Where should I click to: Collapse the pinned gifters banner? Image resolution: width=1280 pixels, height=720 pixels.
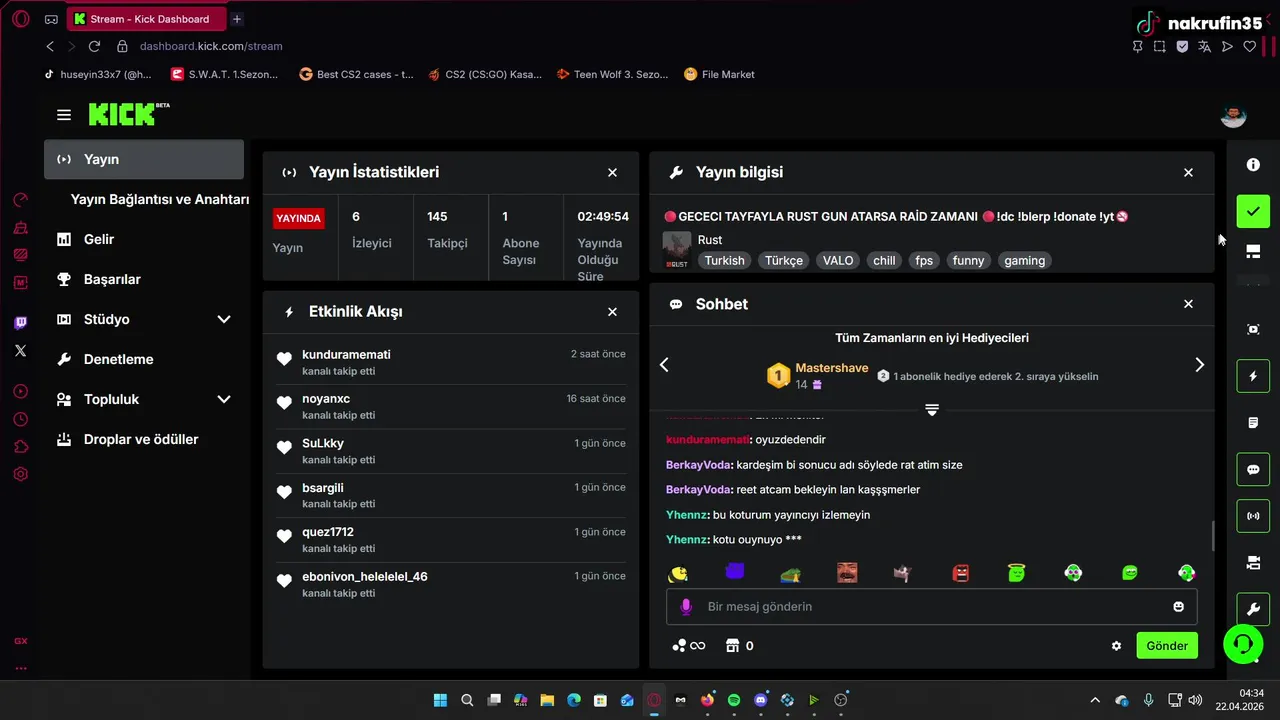pos(932,410)
